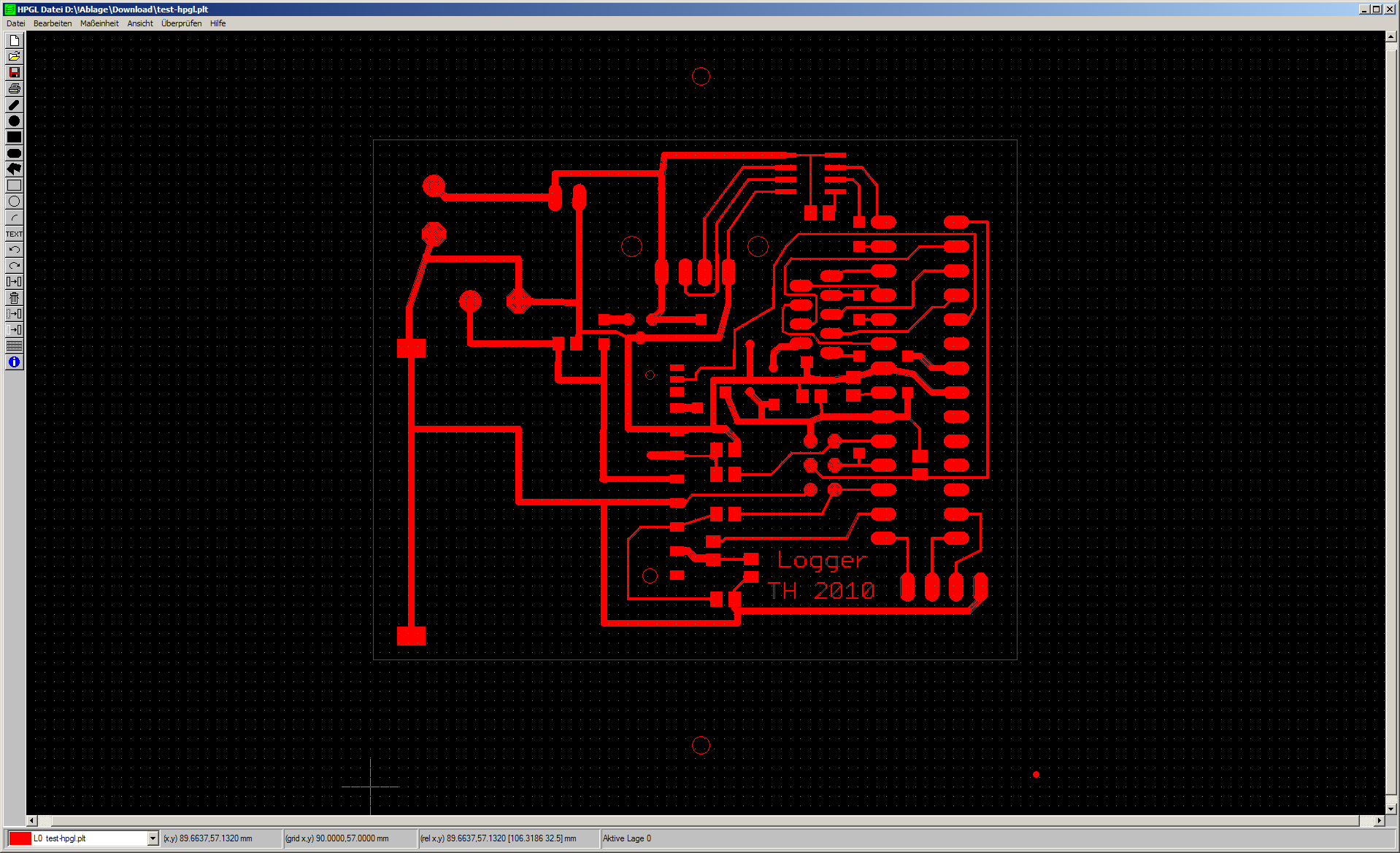Close the HPGL window
This screenshot has width=1400, height=853.
tap(1389, 9)
